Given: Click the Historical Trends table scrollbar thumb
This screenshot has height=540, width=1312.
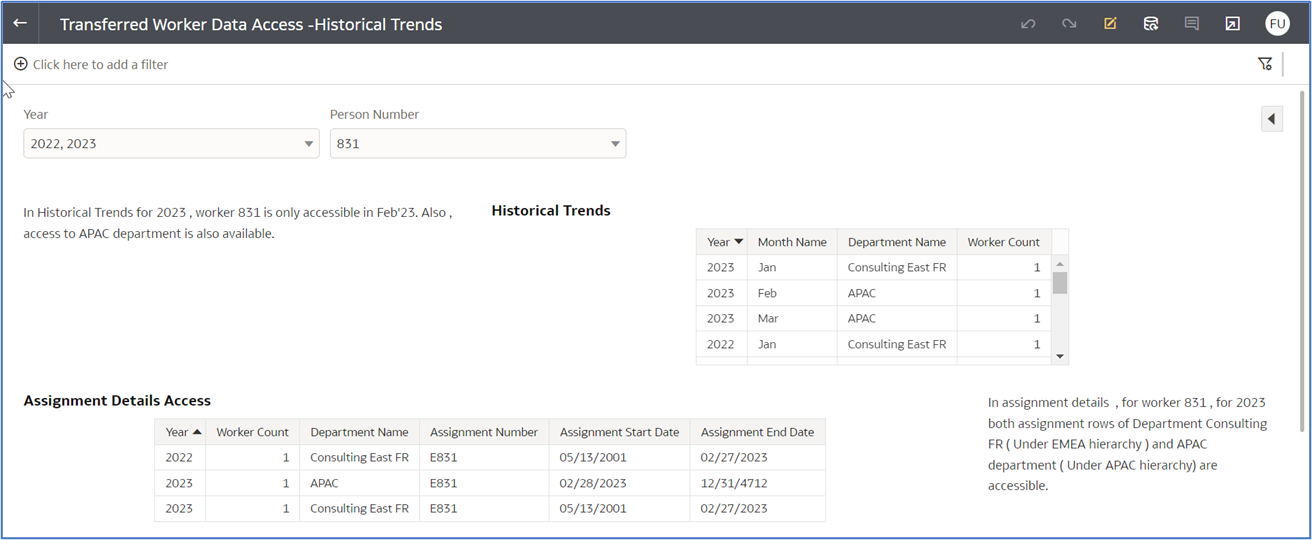Looking at the screenshot, I should tap(1060, 283).
